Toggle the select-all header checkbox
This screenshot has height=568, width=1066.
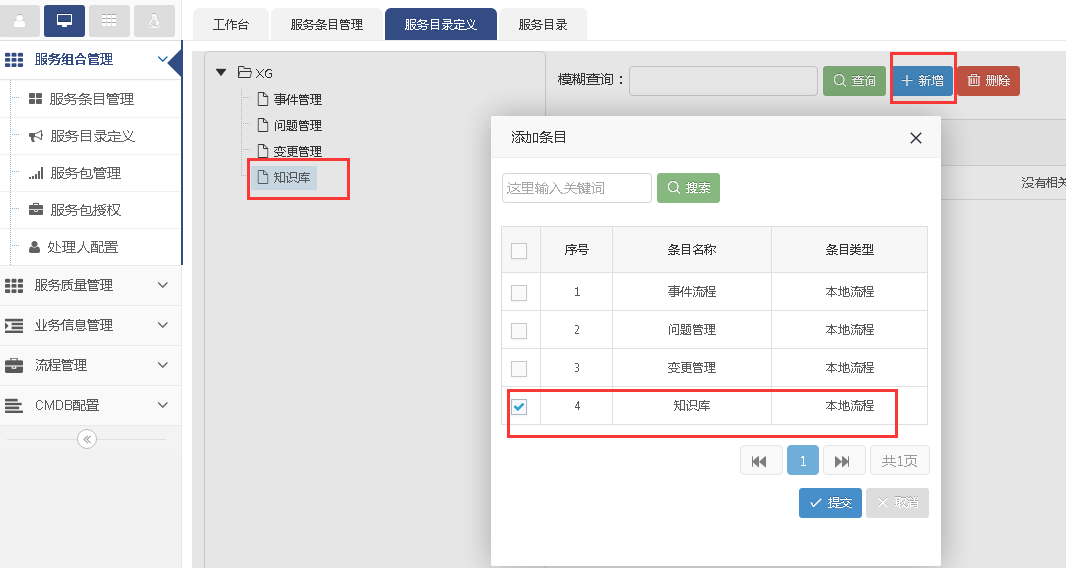[x=519, y=251]
